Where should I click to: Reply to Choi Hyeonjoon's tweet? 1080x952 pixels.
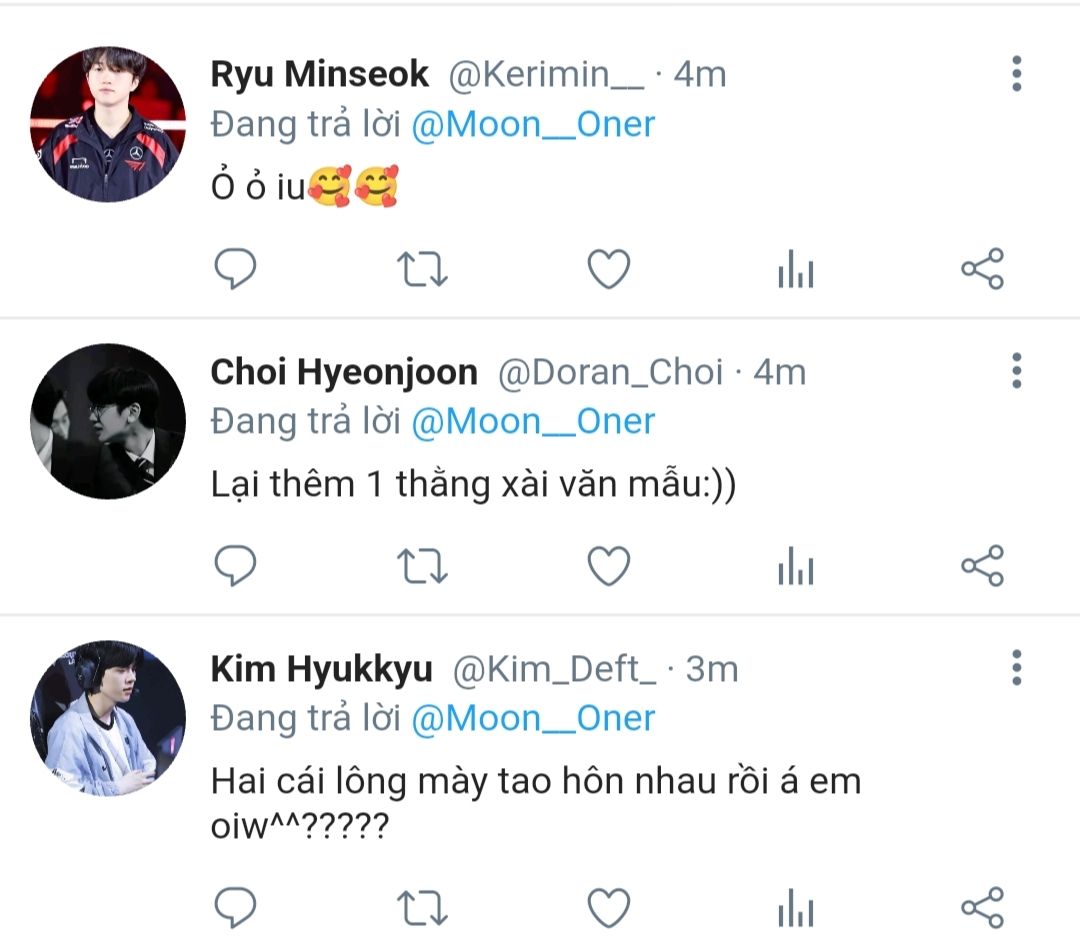coord(236,567)
